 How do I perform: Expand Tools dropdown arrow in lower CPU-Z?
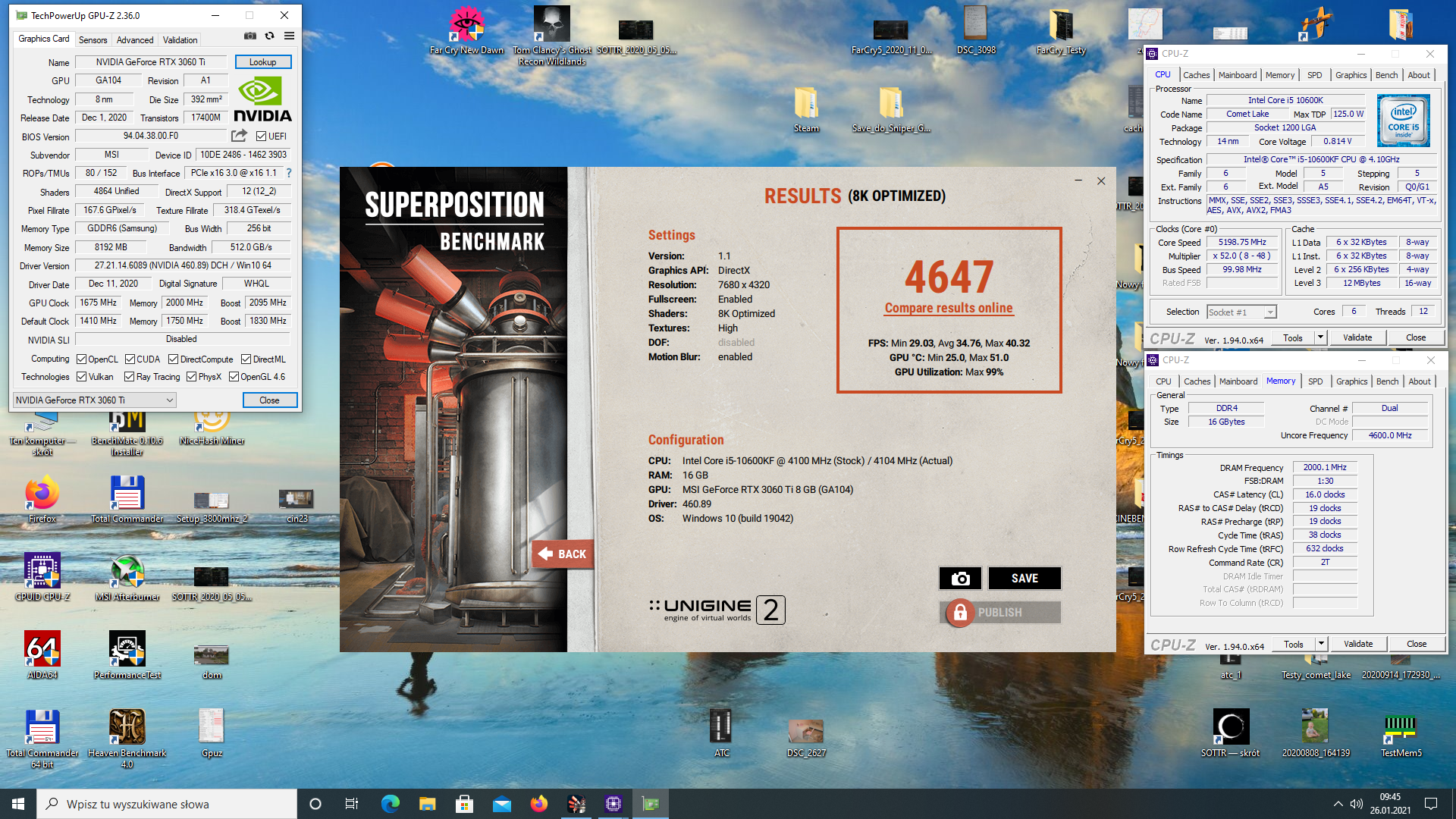click(x=1321, y=644)
